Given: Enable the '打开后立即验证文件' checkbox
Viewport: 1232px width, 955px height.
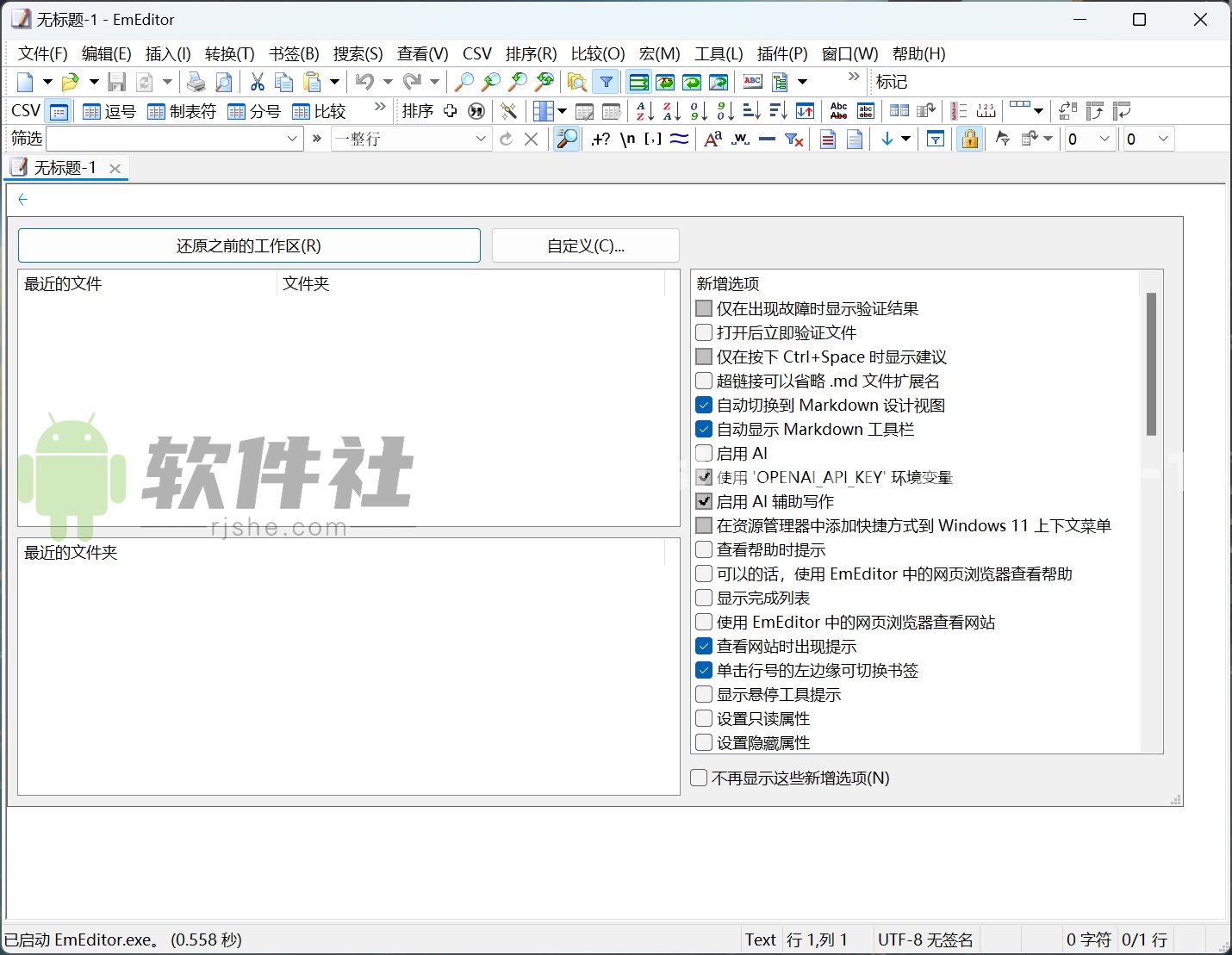Looking at the screenshot, I should click(x=703, y=332).
